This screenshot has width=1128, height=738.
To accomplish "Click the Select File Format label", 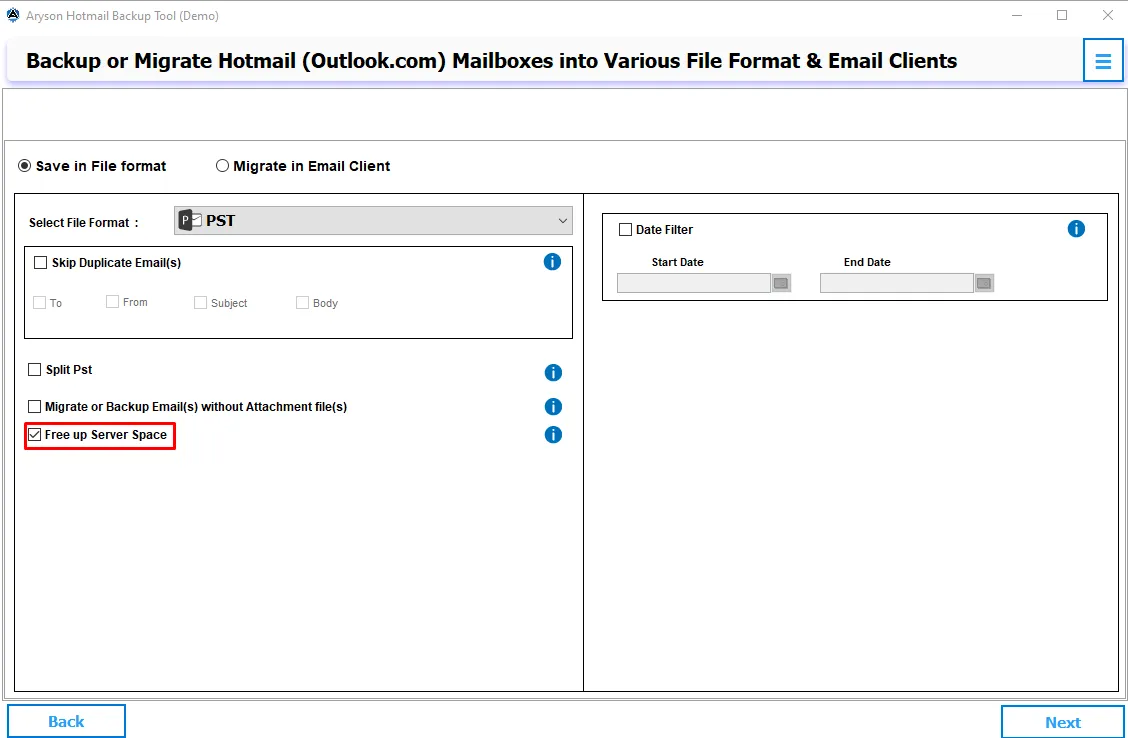I will click(83, 223).
